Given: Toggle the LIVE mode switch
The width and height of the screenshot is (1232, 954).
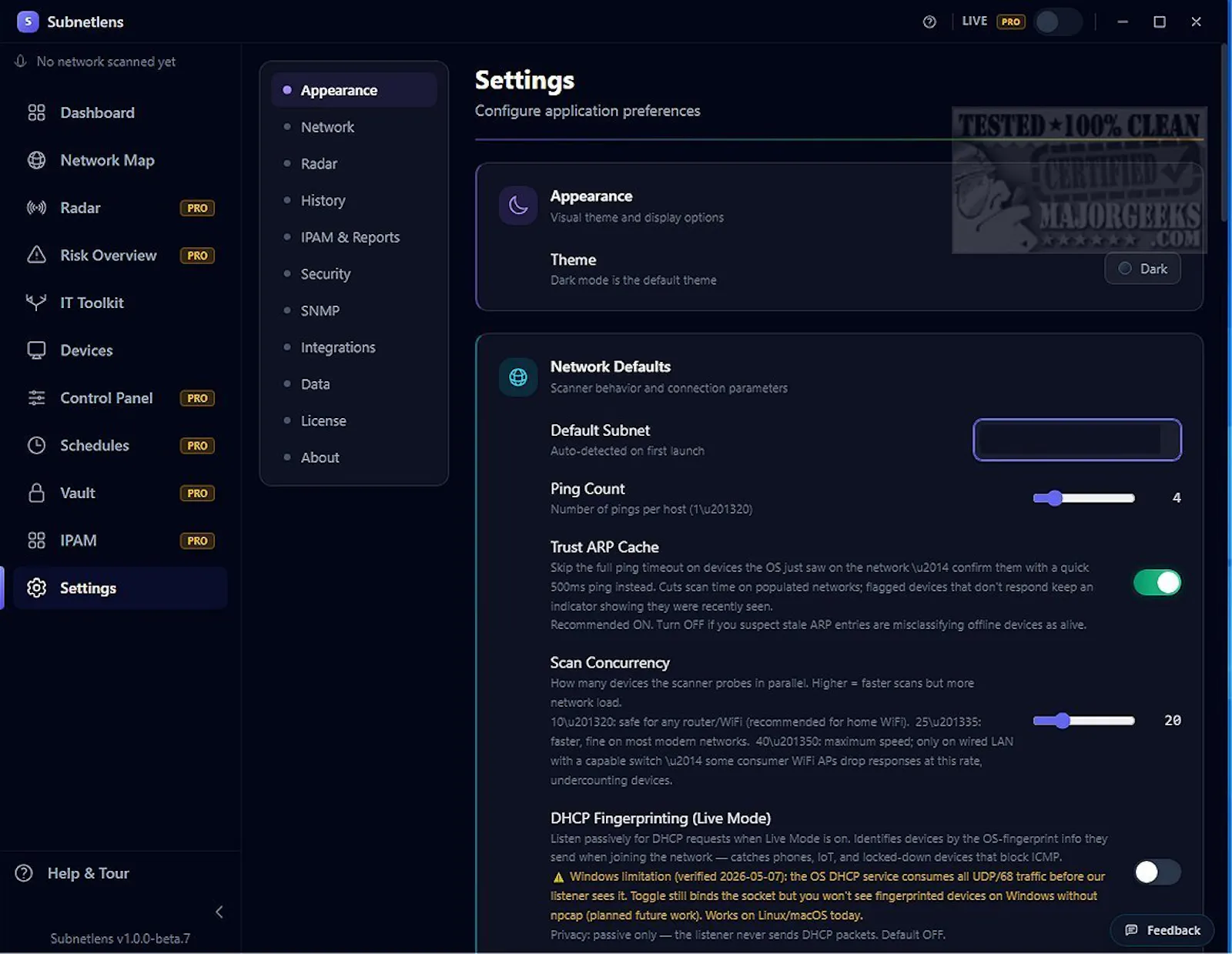Looking at the screenshot, I should [1058, 22].
